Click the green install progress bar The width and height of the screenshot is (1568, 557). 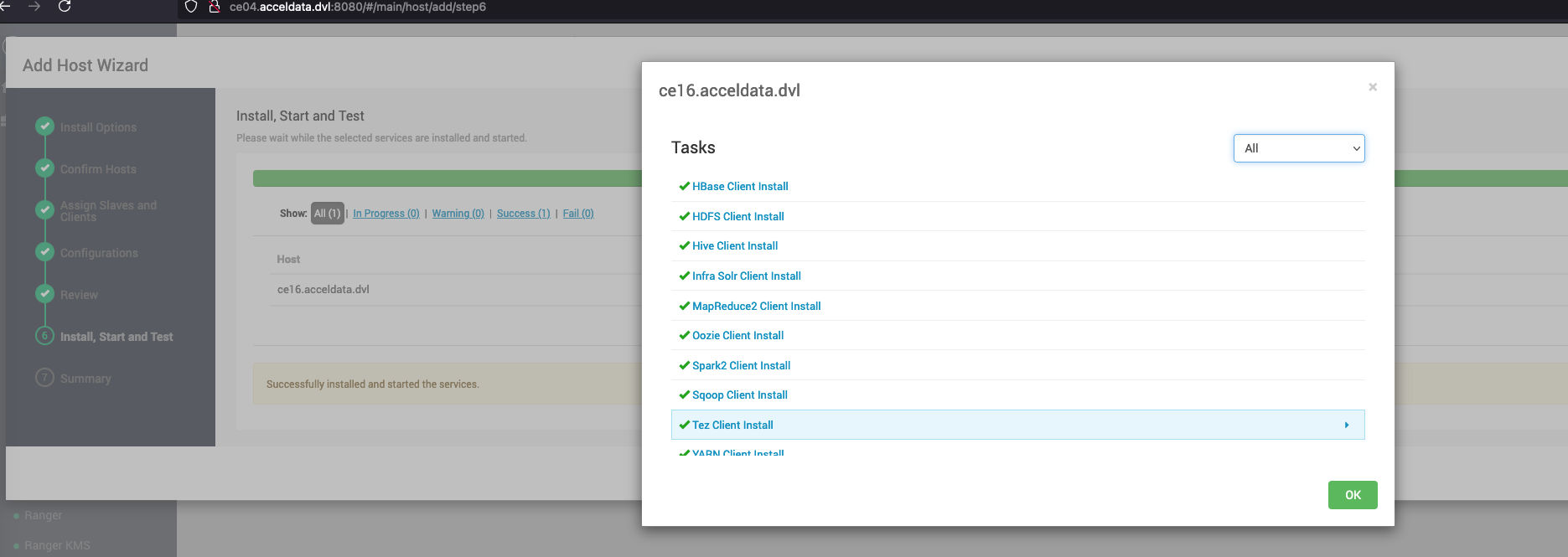448,178
